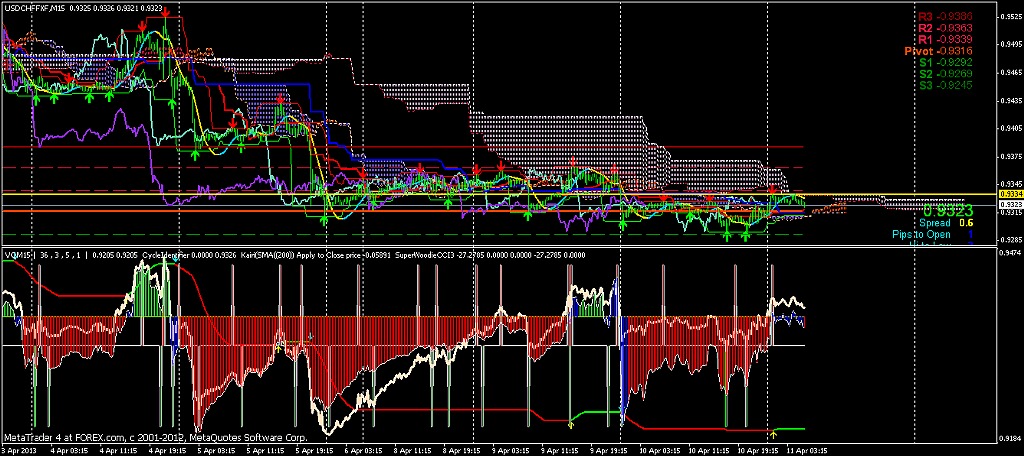Click the 9 Apr 03:15 time label
This screenshot has width=1024, height=456.
pyautogui.click(x=511, y=450)
